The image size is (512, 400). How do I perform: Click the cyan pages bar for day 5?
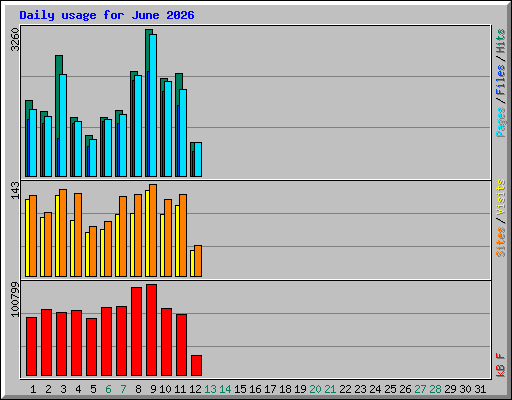93,158
